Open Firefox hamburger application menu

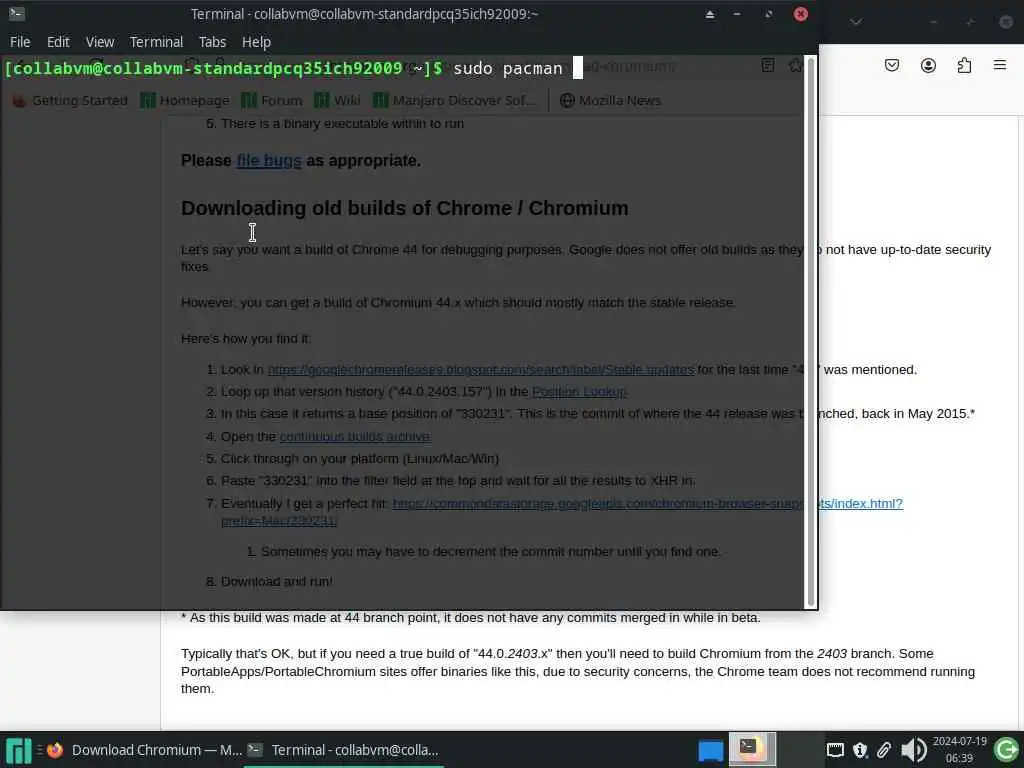[1000, 65]
